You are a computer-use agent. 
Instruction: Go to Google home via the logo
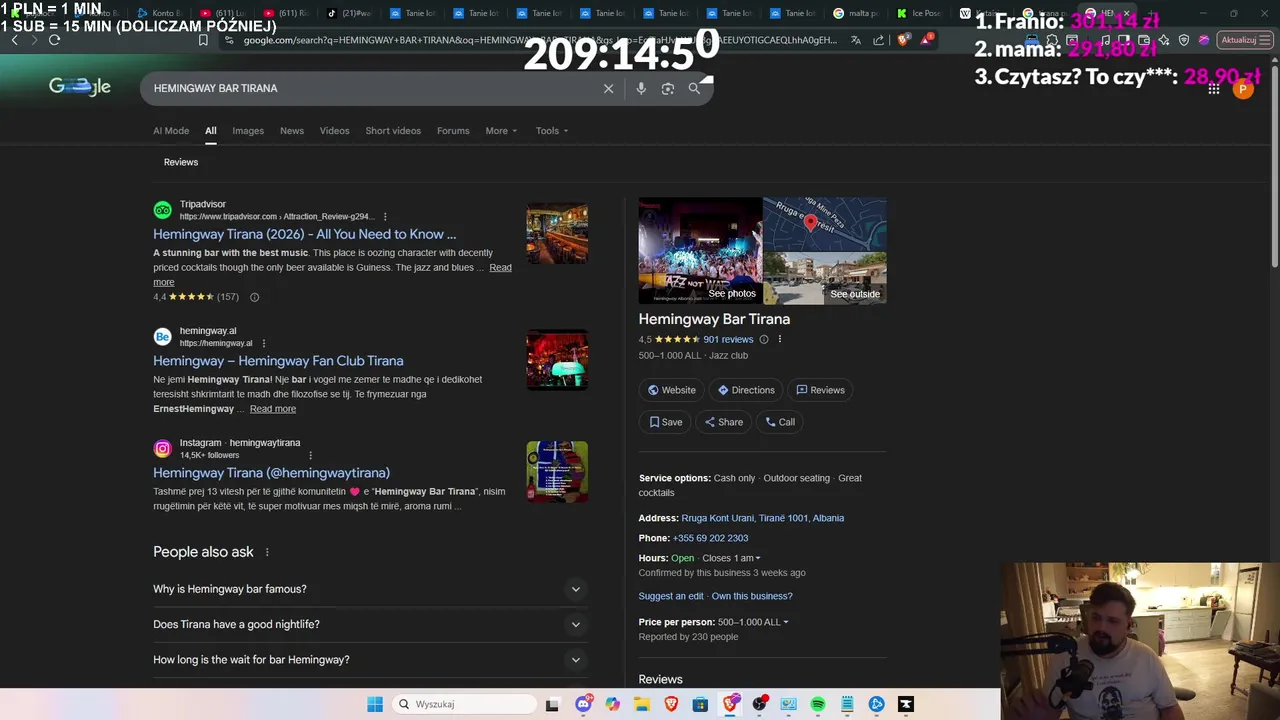80,87
